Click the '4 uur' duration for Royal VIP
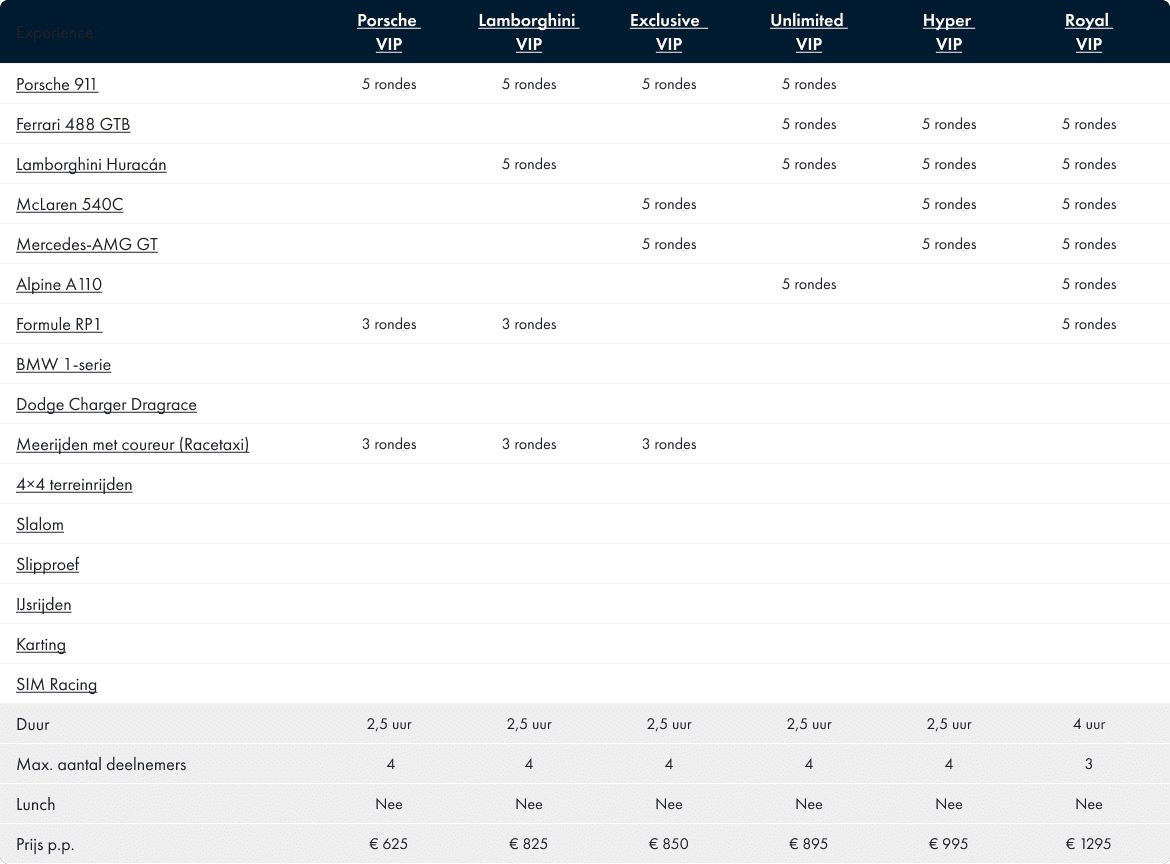This screenshot has height=864, width=1170. click(1089, 724)
